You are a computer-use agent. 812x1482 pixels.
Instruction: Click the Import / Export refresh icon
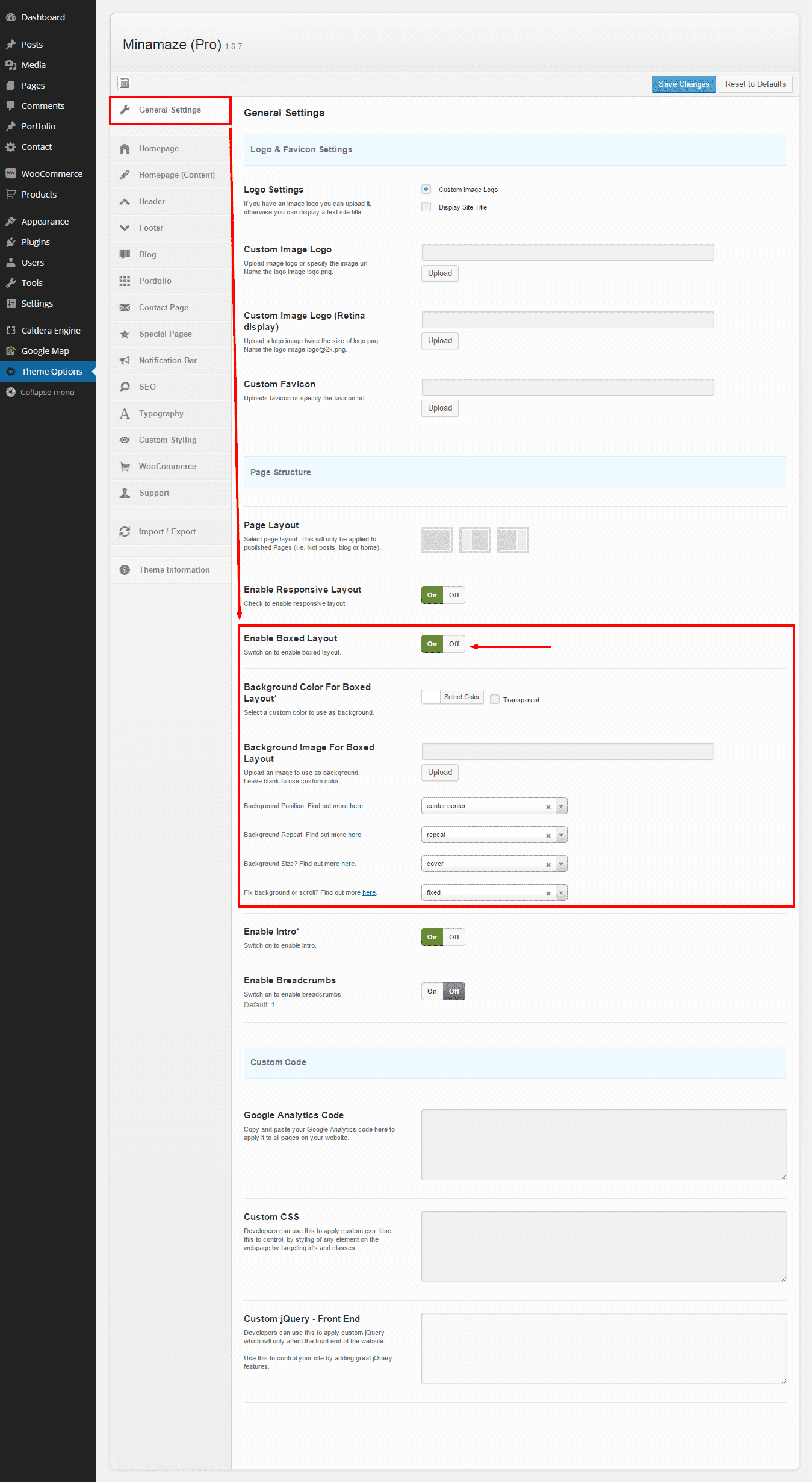click(125, 532)
